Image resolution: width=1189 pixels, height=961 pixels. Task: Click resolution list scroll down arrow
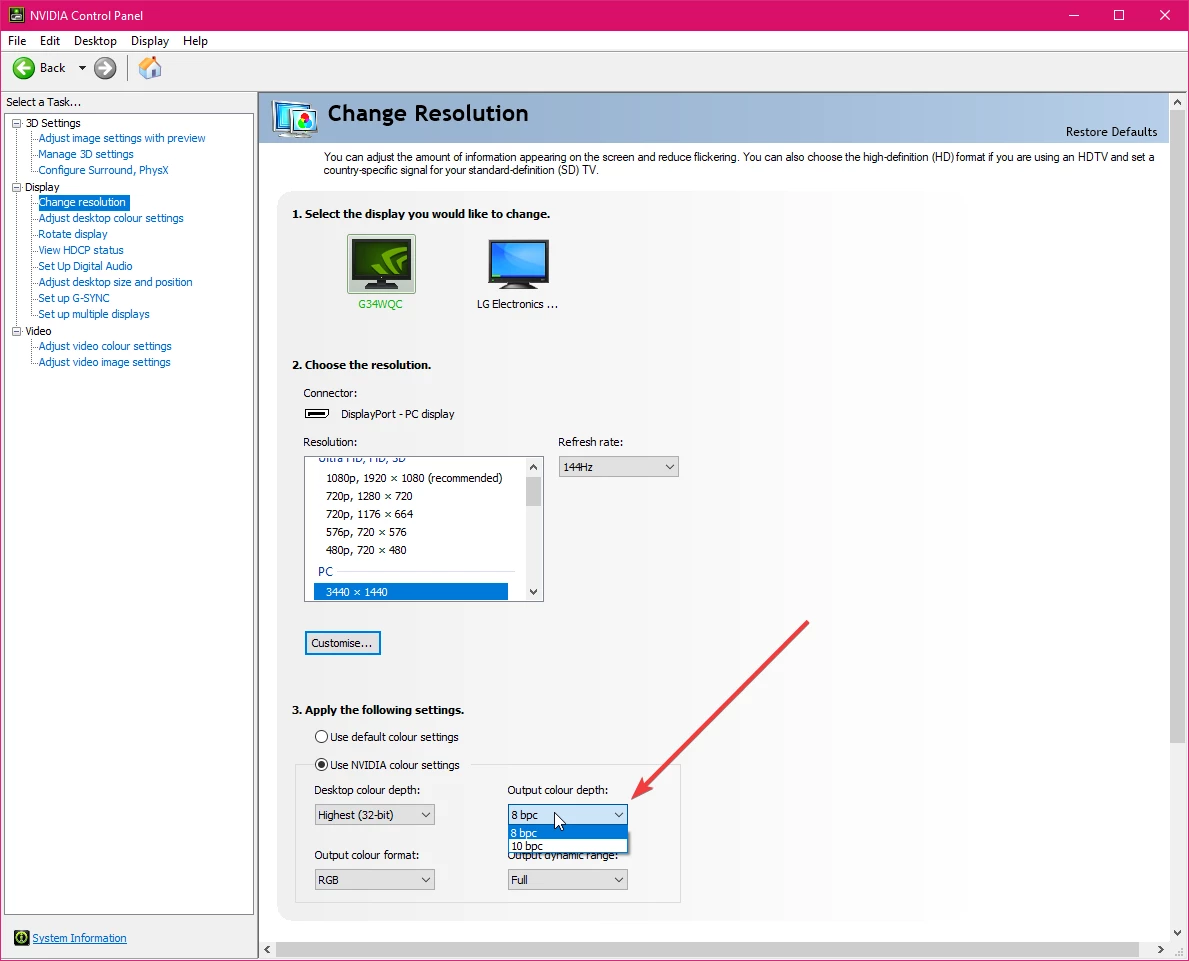pos(533,592)
